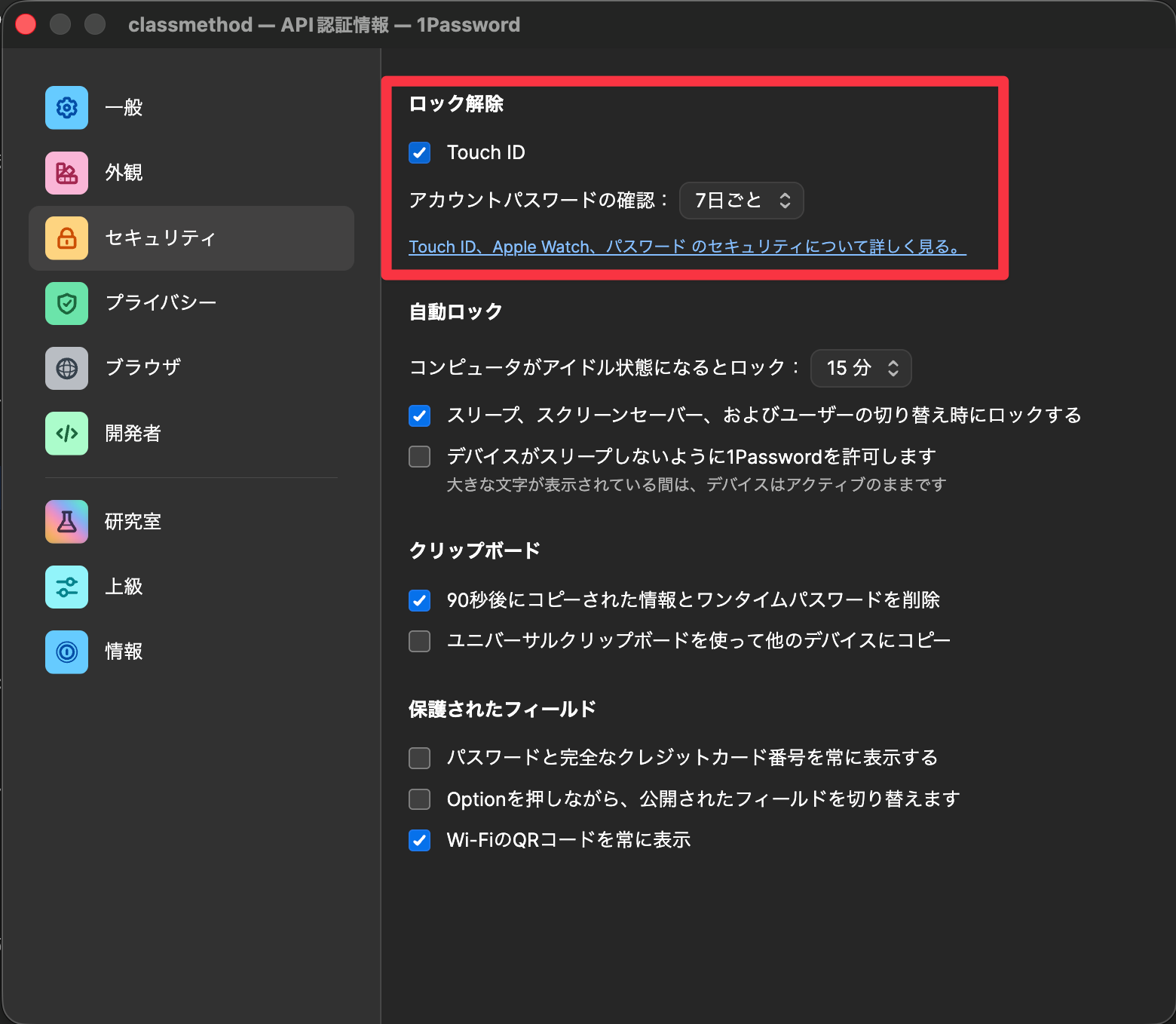This screenshot has width=1176, height=1024.
Task: Toggle ユニバーサルクリップボード copy option
Action: 419,641
